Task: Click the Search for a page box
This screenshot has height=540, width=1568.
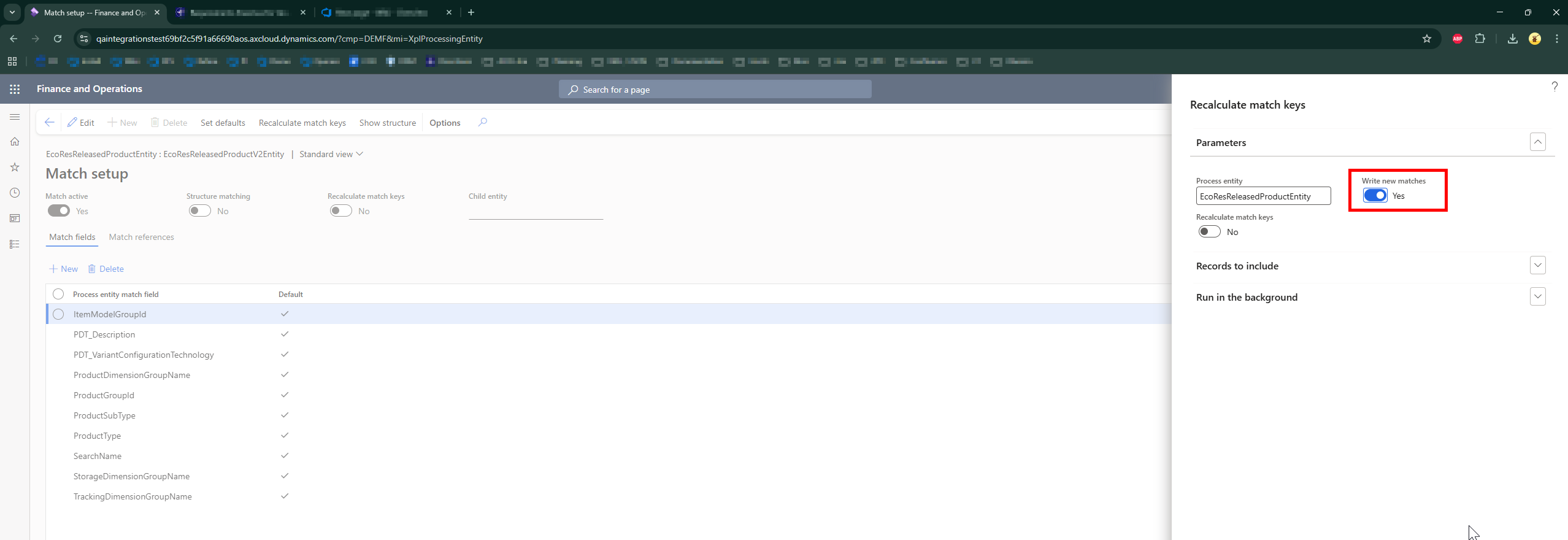Action: point(715,90)
